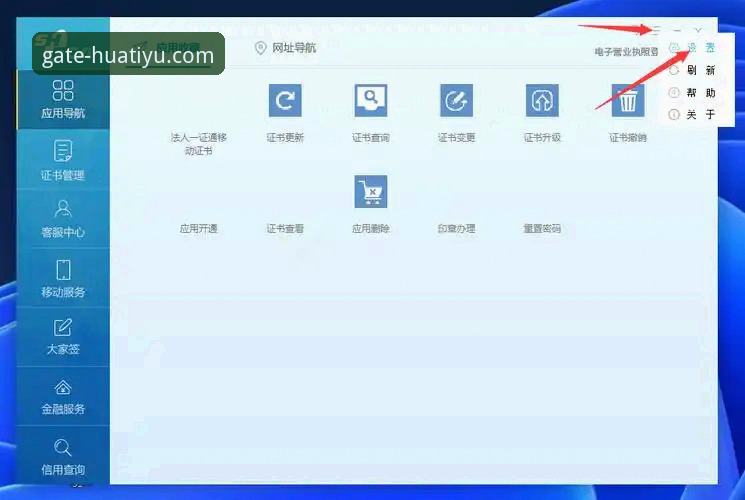Open 信用查询 in the sidebar
The height and width of the screenshot is (500, 745).
(x=63, y=456)
